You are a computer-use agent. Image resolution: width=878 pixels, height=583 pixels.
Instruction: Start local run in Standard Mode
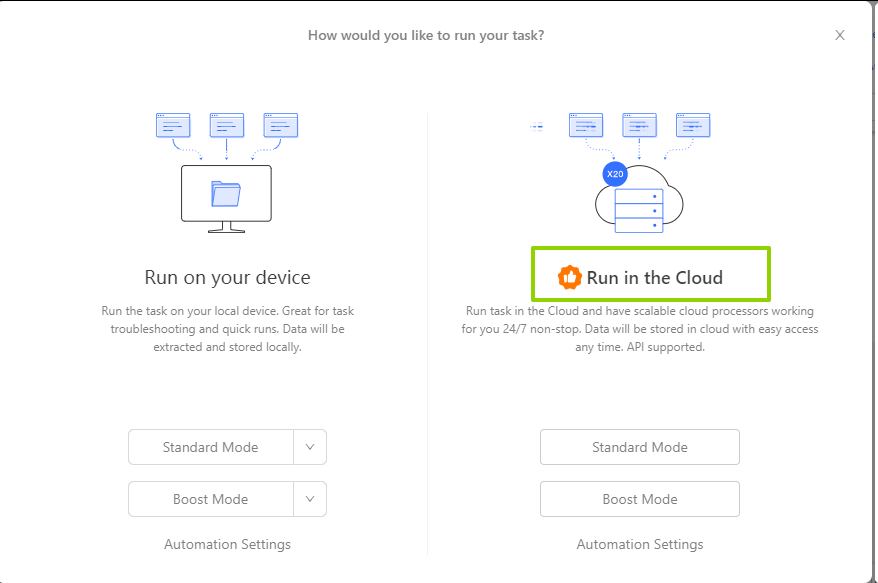(211, 447)
